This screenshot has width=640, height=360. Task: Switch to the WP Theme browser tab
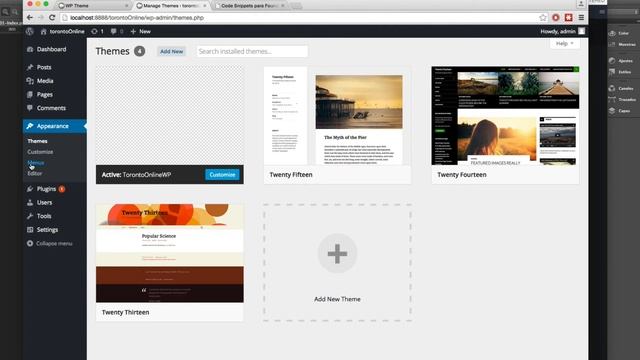pos(94,6)
